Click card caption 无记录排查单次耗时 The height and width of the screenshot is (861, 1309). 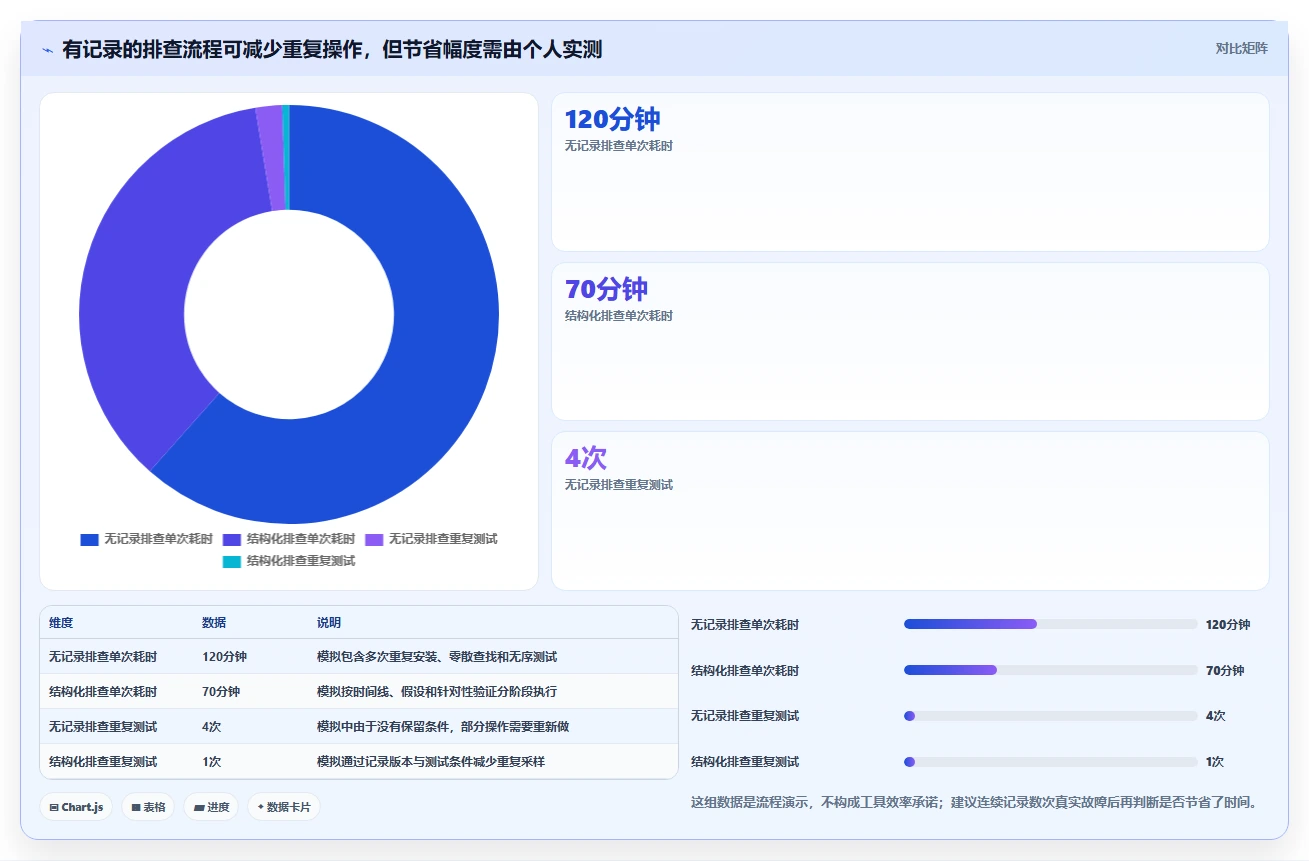[x=619, y=146]
